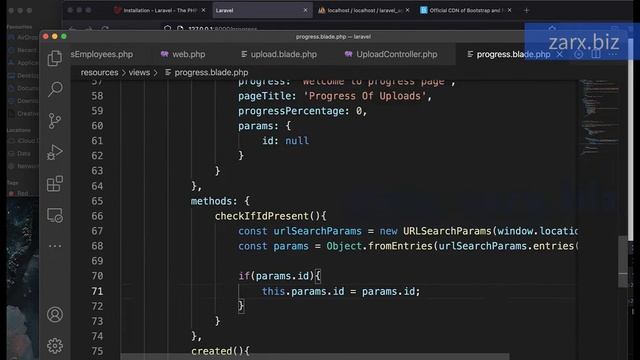Open the Manage gear icon

(55, 346)
